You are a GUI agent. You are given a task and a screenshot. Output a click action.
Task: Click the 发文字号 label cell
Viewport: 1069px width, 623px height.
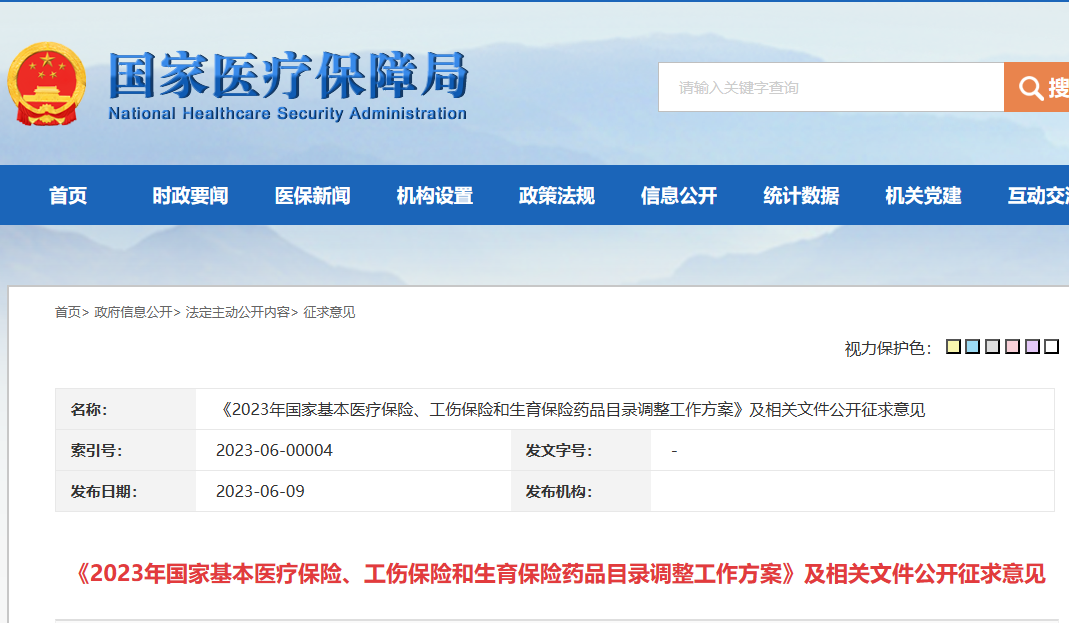581,451
